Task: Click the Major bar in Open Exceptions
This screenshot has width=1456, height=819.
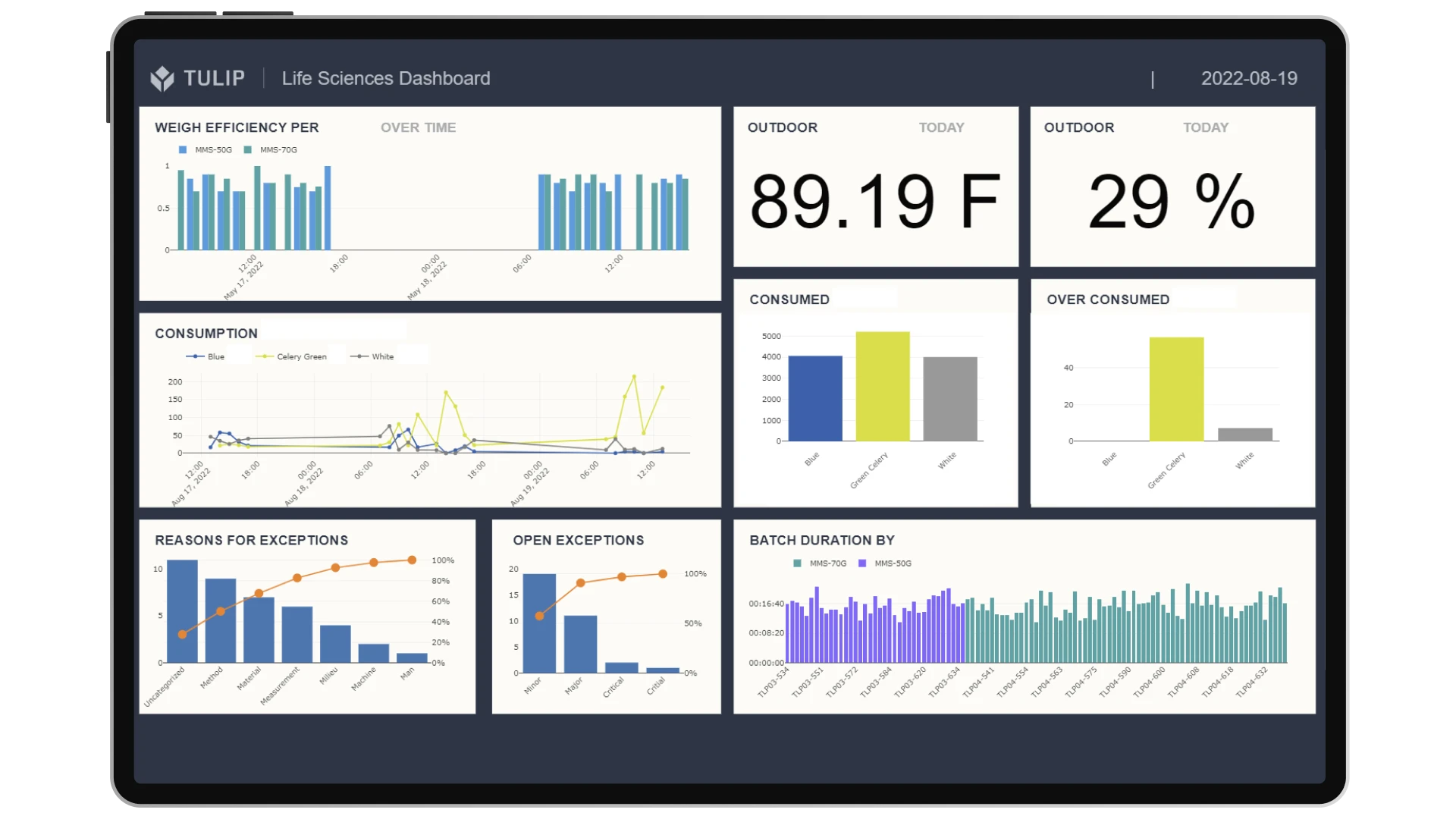Action: (x=580, y=644)
